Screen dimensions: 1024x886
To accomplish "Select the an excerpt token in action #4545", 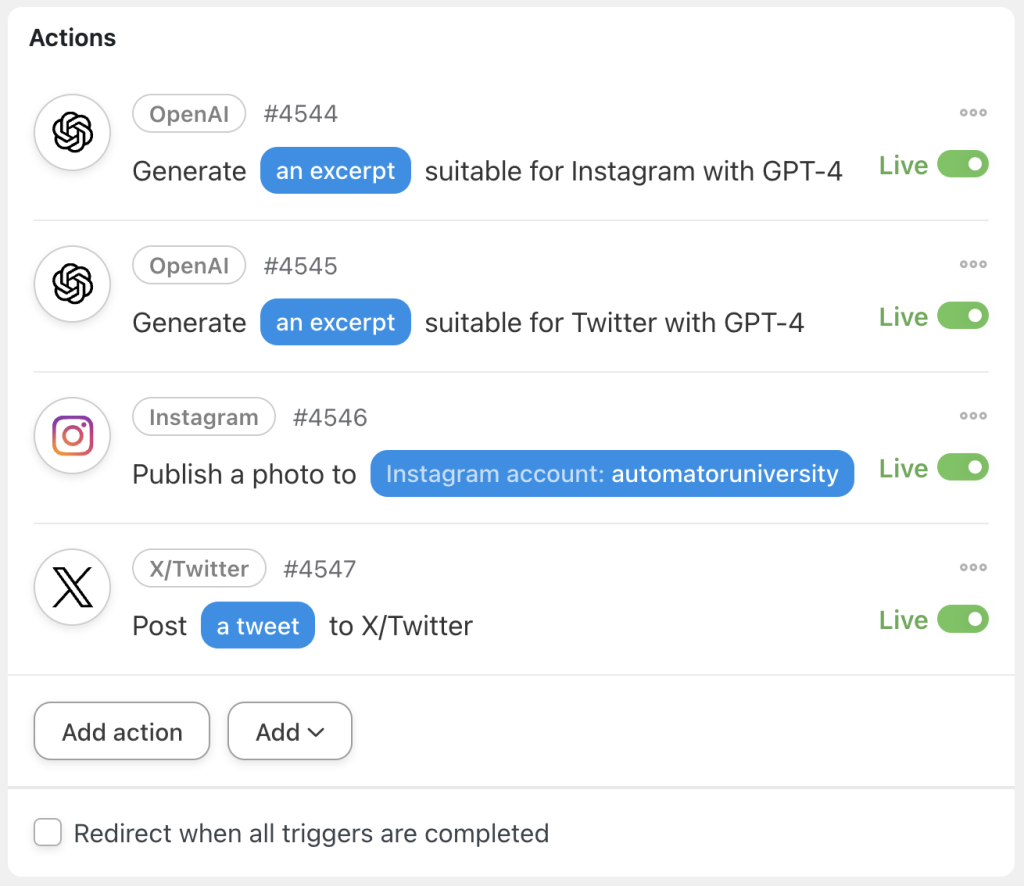I will click(335, 322).
